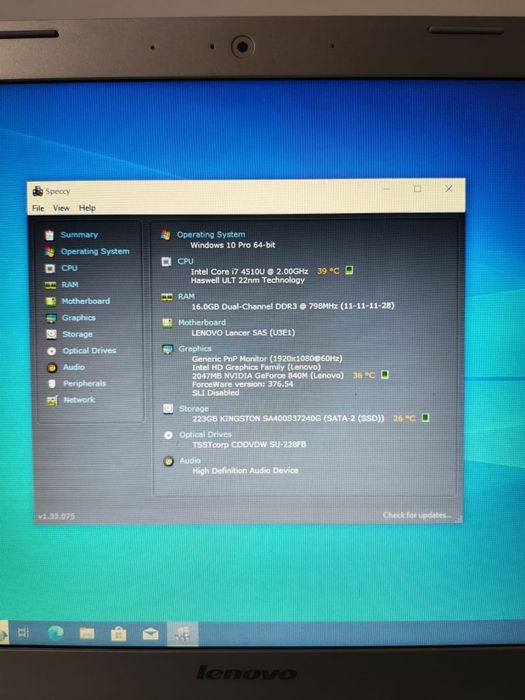Open the View menu
This screenshot has width=525, height=700.
(61, 208)
